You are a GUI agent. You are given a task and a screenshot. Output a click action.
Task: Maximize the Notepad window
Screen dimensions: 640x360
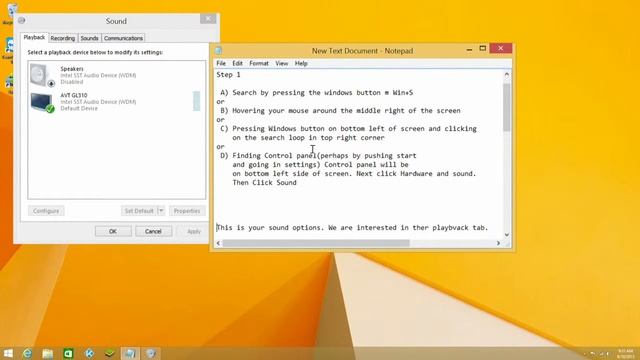pyautogui.click(x=482, y=49)
